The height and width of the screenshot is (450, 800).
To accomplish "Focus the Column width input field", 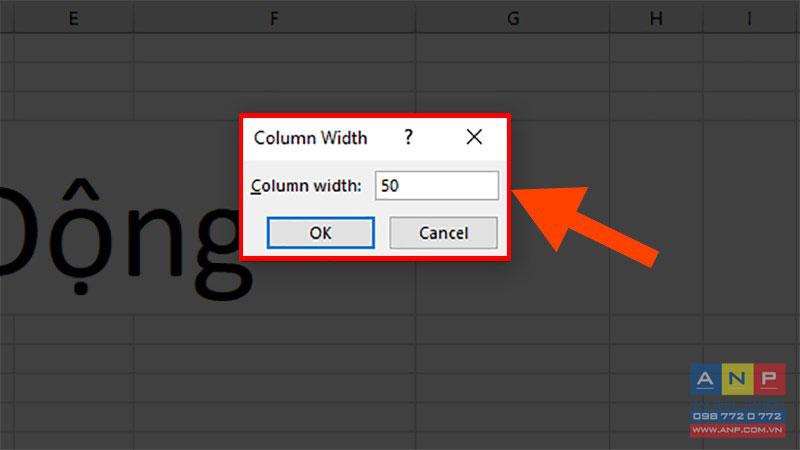I will [437, 185].
